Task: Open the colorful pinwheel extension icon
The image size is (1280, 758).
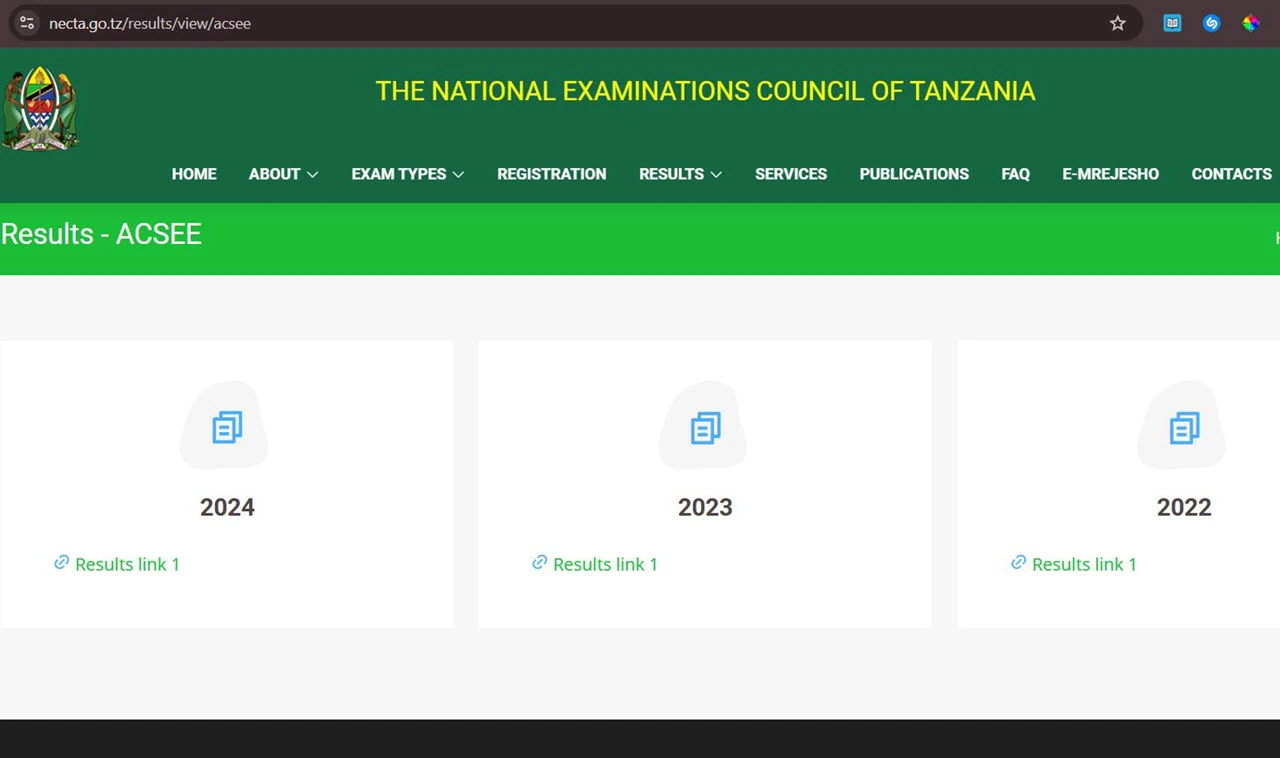Action: pos(1251,23)
